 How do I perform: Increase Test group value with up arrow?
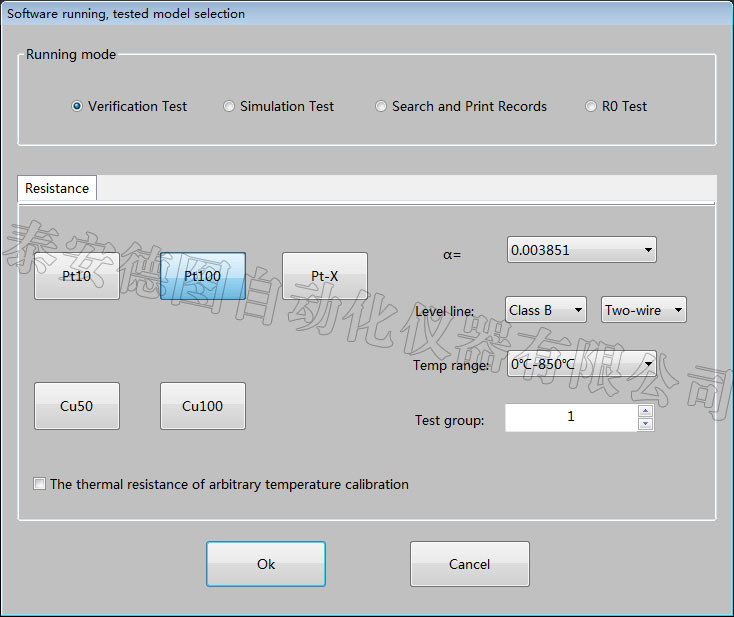point(645,411)
